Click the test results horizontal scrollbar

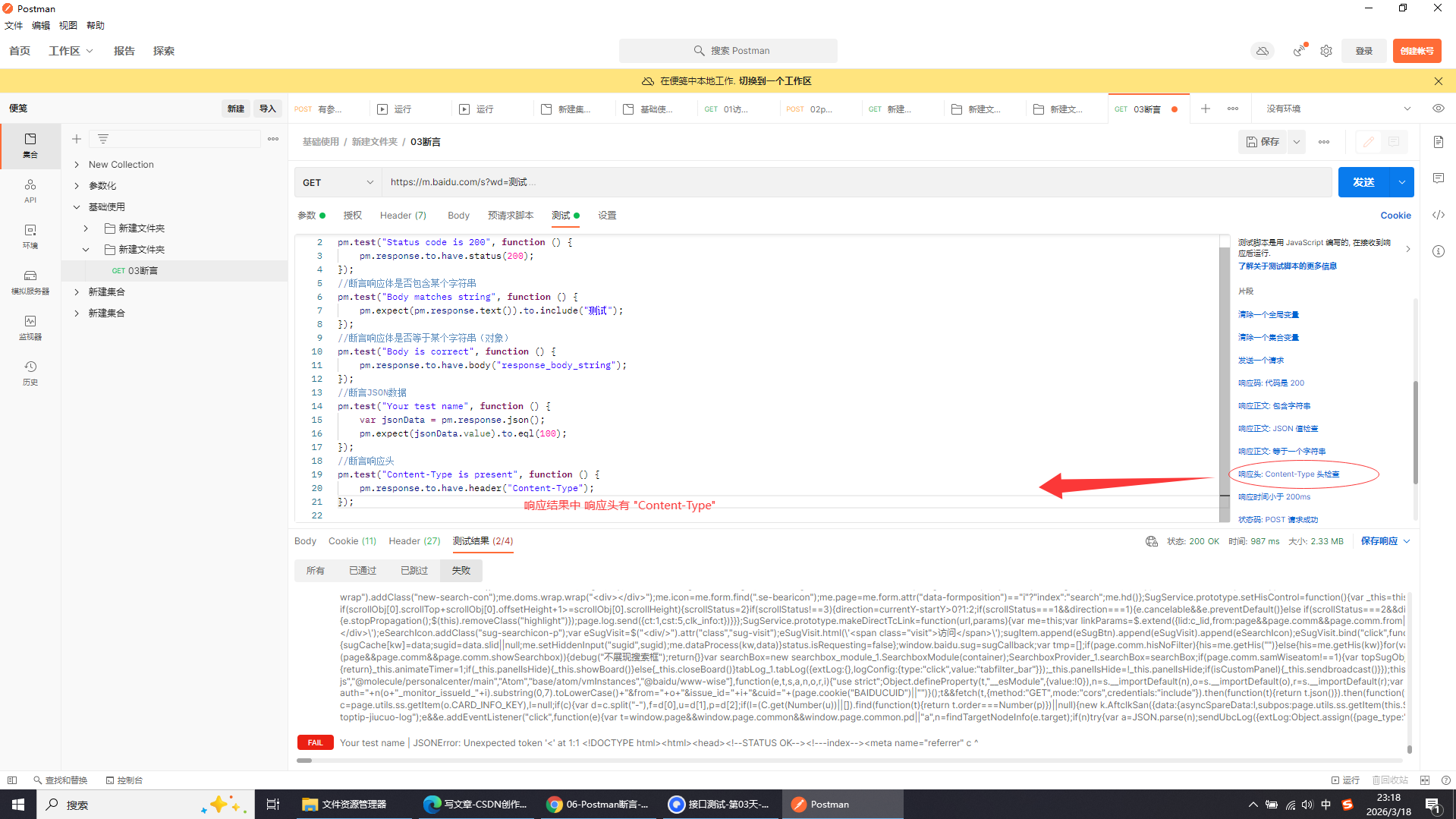304,761
